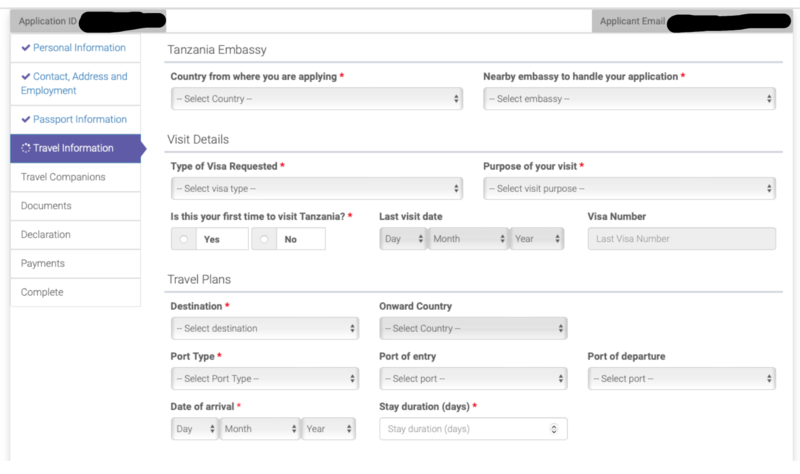Switch to the Documents step
This screenshot has height=474, width=800.
[x=46, y=206]
